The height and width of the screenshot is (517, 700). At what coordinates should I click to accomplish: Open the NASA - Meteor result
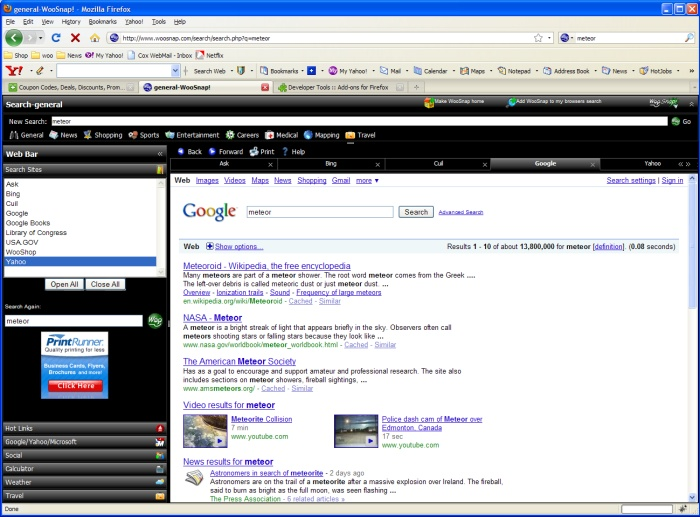click(x=212, y=318)
